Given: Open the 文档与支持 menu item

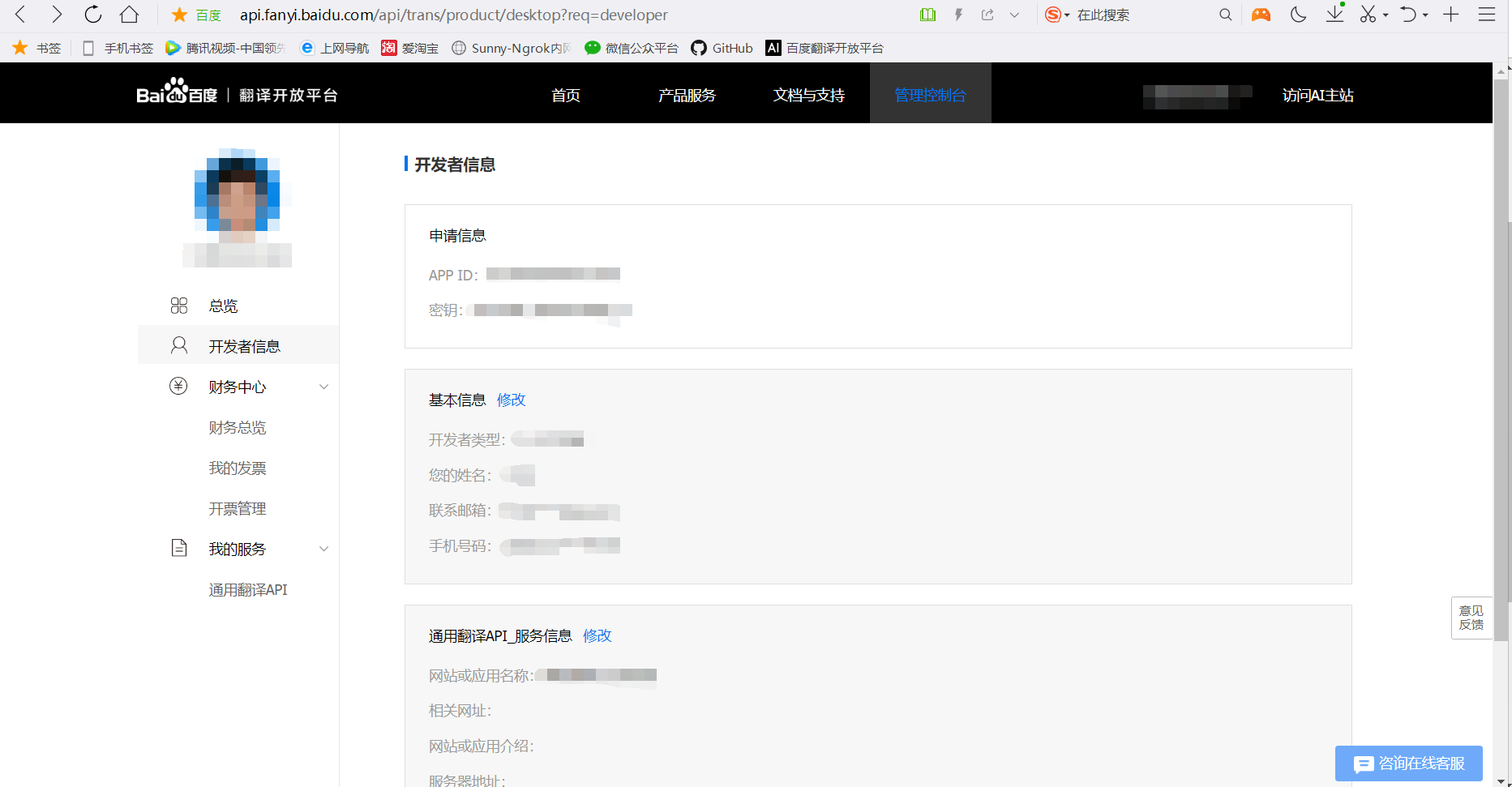Looking at the screenshot, I should point(808,95).
